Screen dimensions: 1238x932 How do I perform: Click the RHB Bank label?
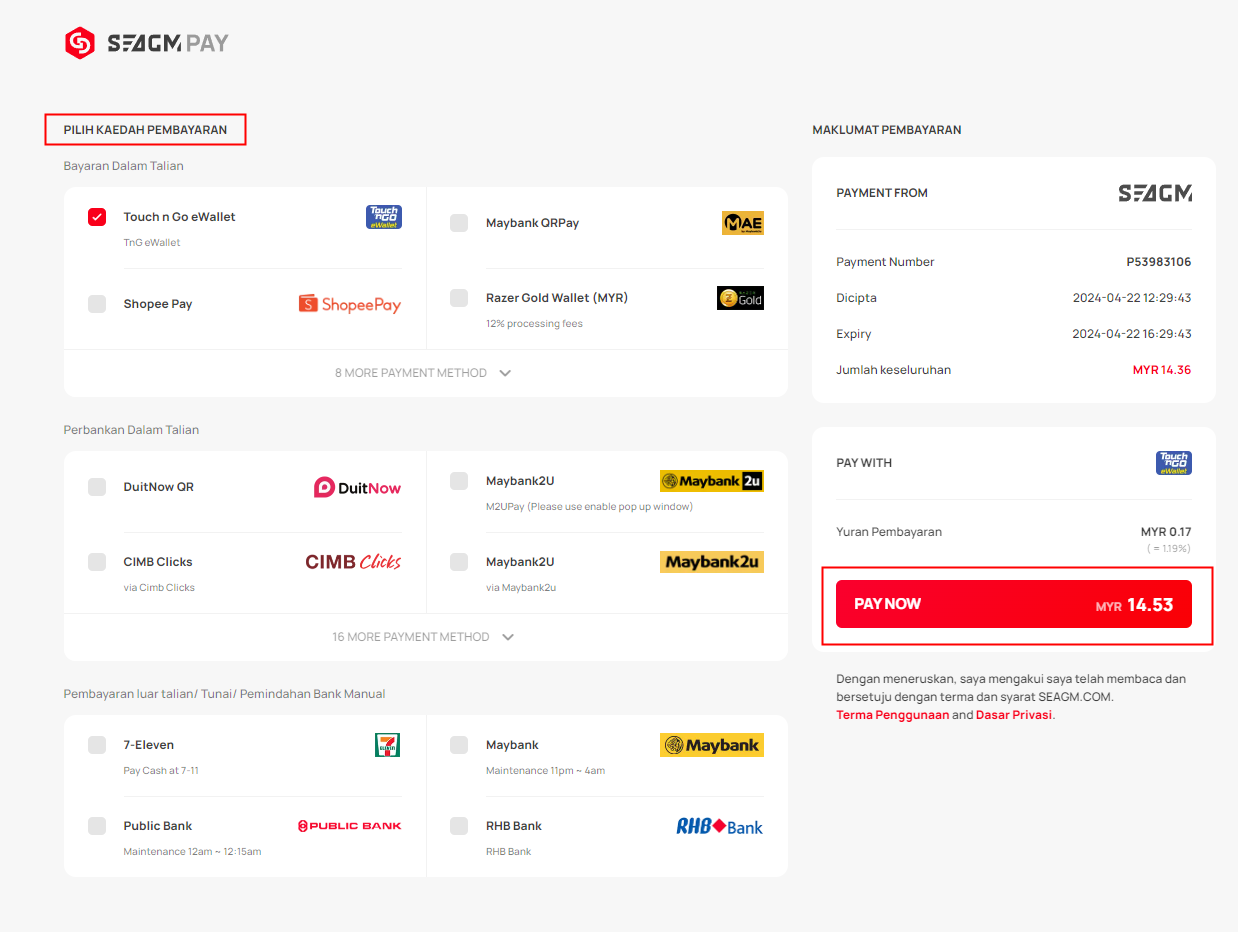tap(514, 826)
